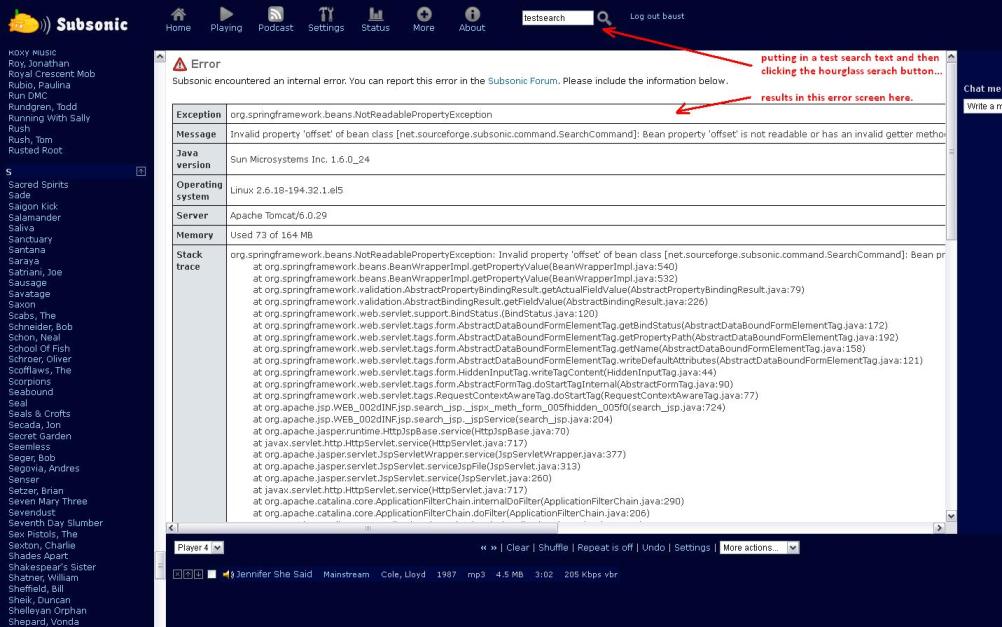The width and height of the screenshot is (1002, 627).
Task: Expand the More actions dropdown
Action: point(760,548)
